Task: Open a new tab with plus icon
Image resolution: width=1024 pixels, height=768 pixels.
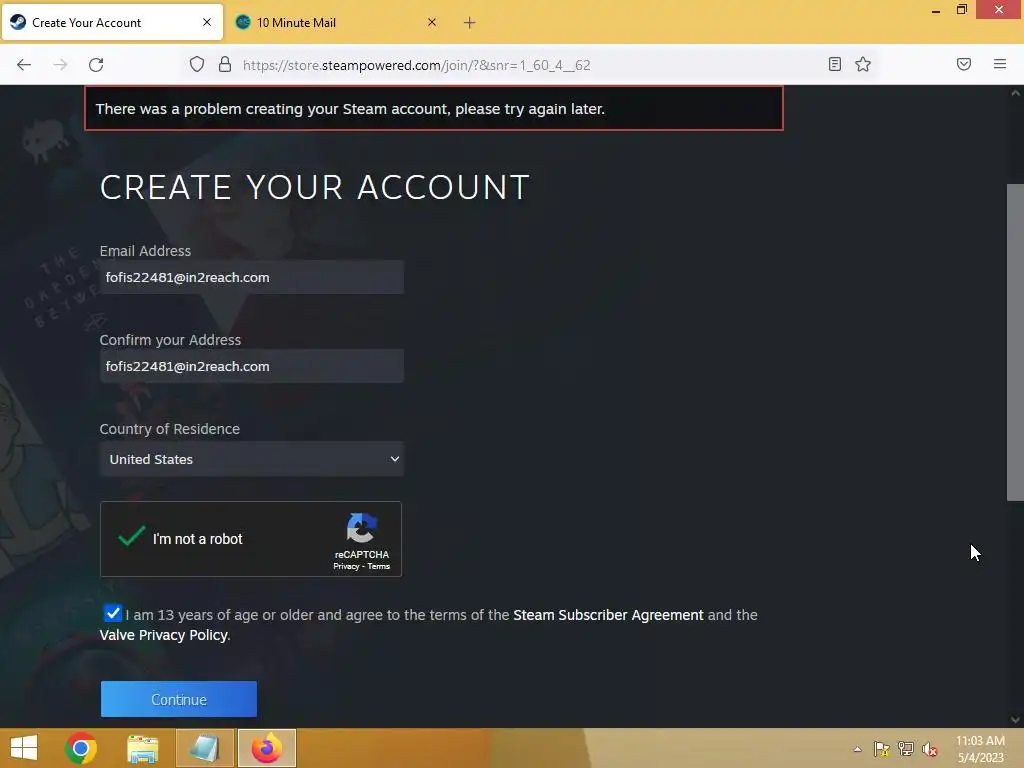Action: (469, 23)
